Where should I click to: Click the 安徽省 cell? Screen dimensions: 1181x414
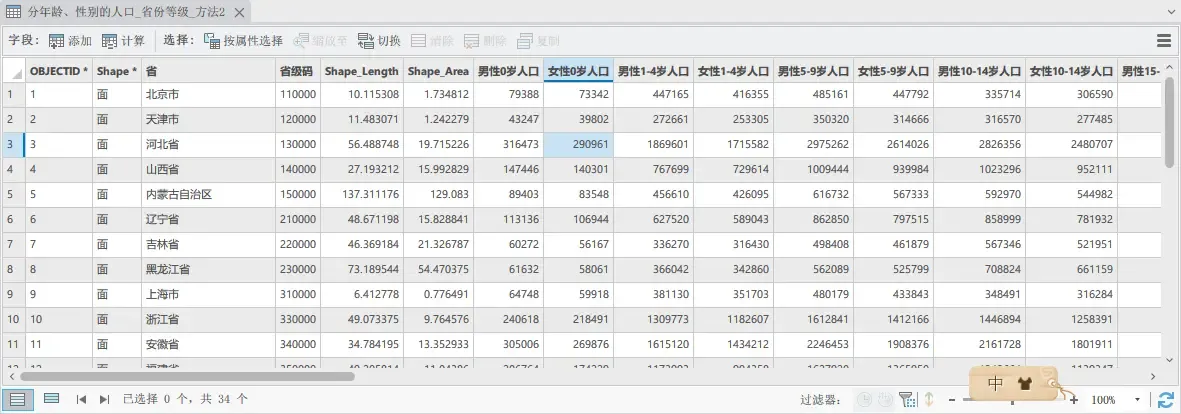tap(208, 344)
